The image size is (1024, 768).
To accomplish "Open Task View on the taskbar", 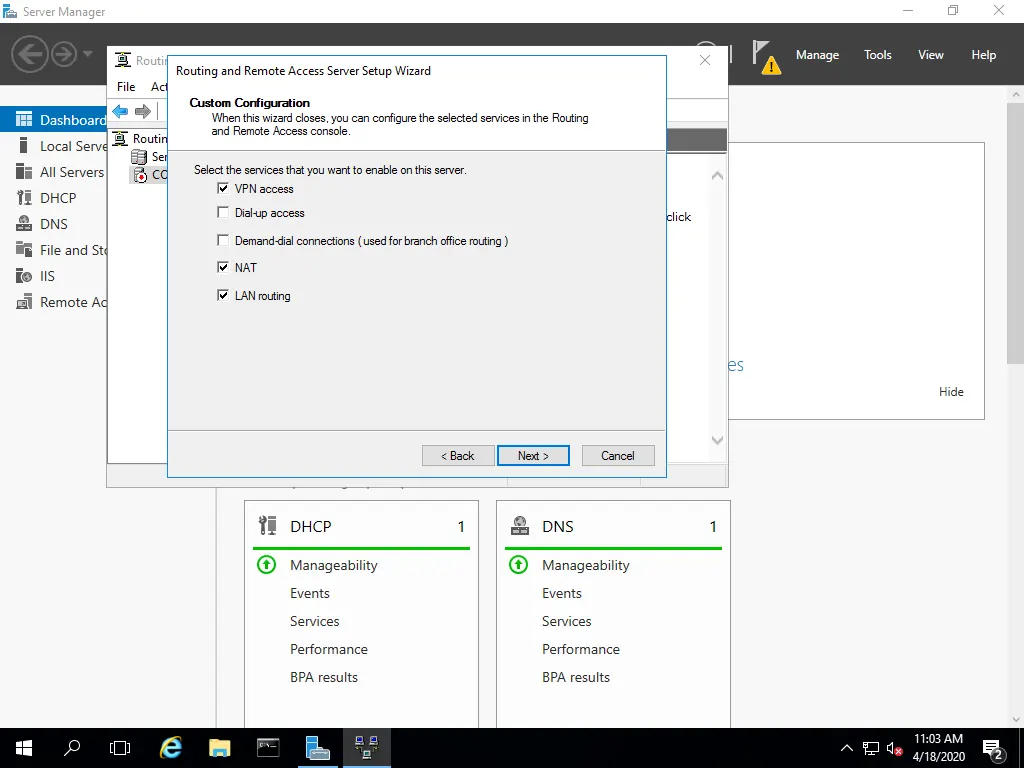I will (120, 748).
